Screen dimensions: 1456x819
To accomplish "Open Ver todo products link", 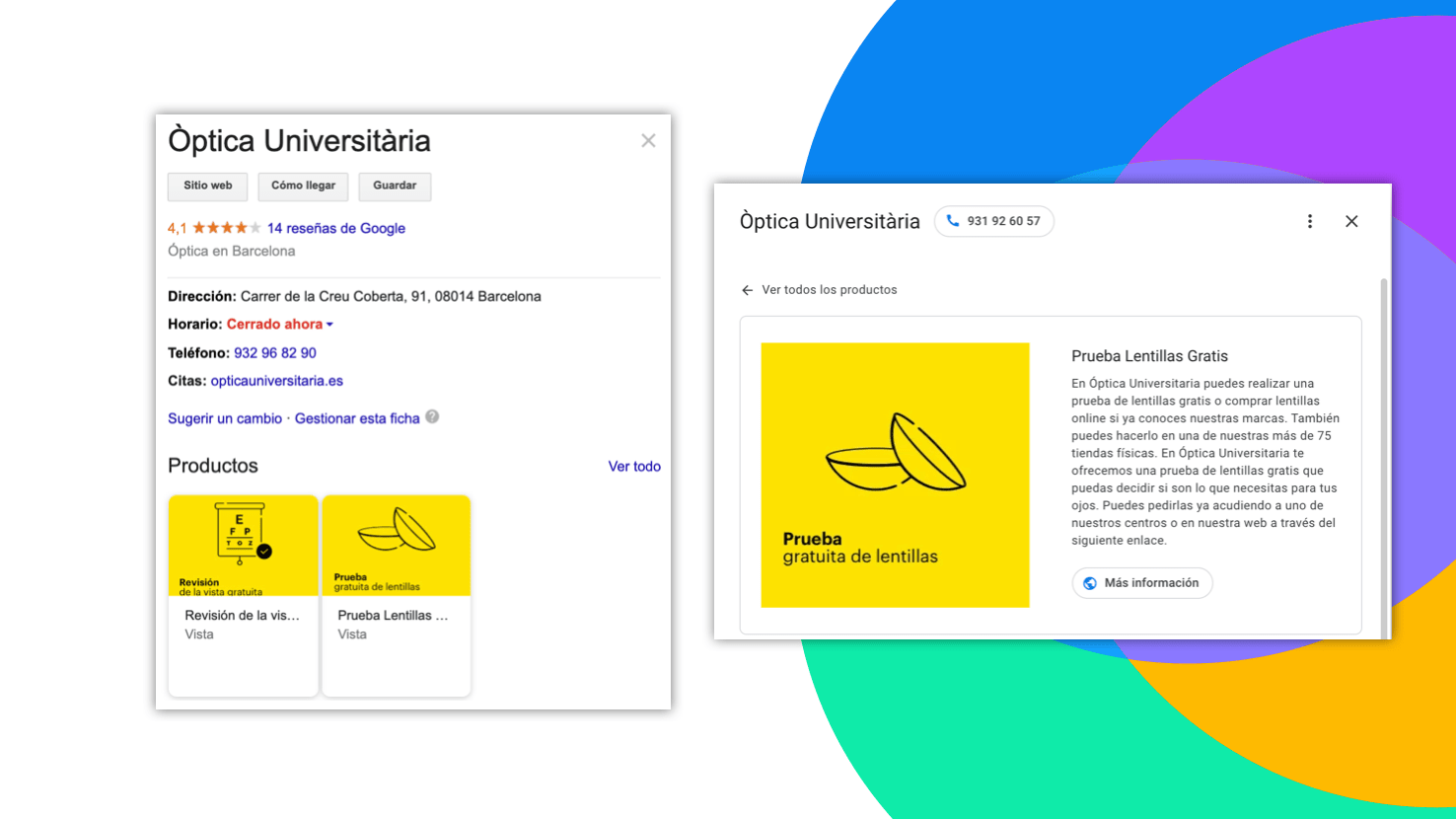I will click(634, 467).
